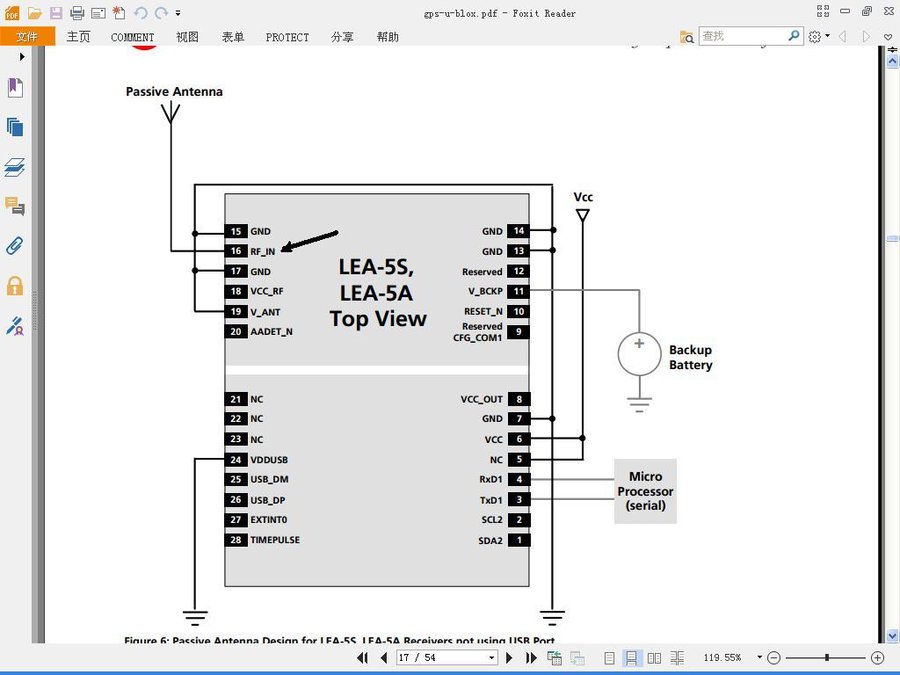Image resolution: width=900 pixels, height=675 pixels.
Task: Go to the next page
Action: 509,658
